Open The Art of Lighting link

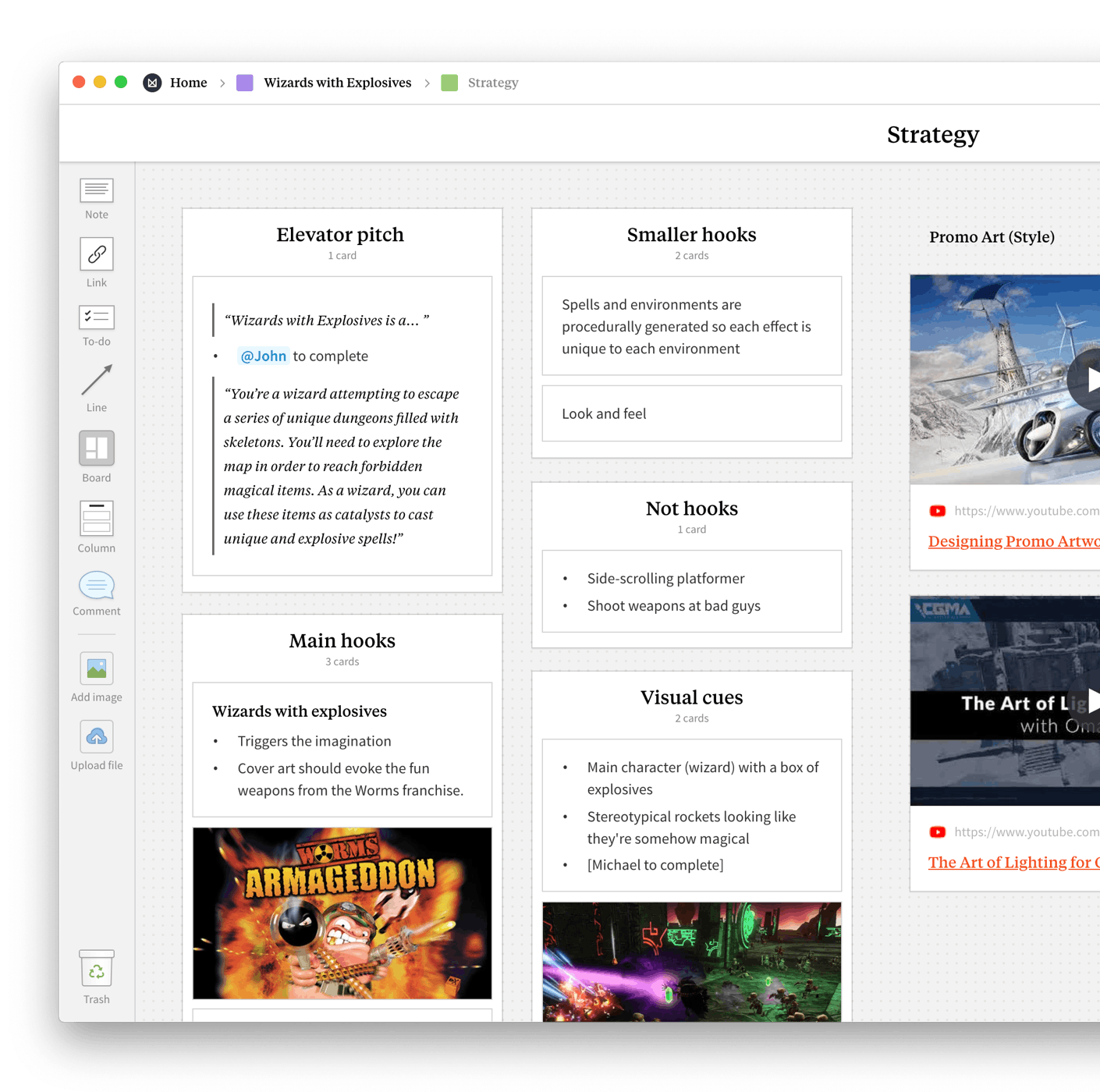[x=1013, y=862]
